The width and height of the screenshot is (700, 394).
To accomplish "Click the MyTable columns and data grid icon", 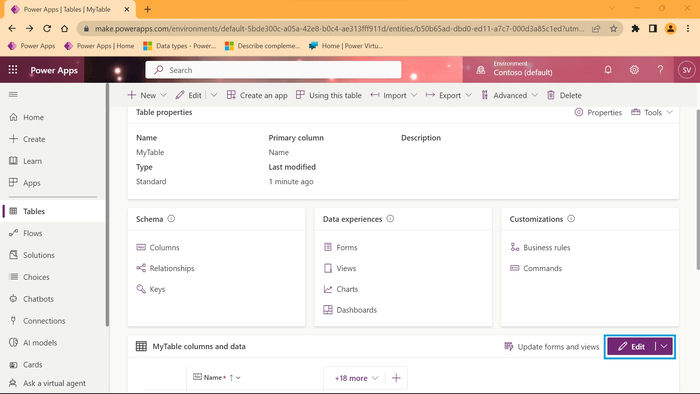I will coord(141,346).
